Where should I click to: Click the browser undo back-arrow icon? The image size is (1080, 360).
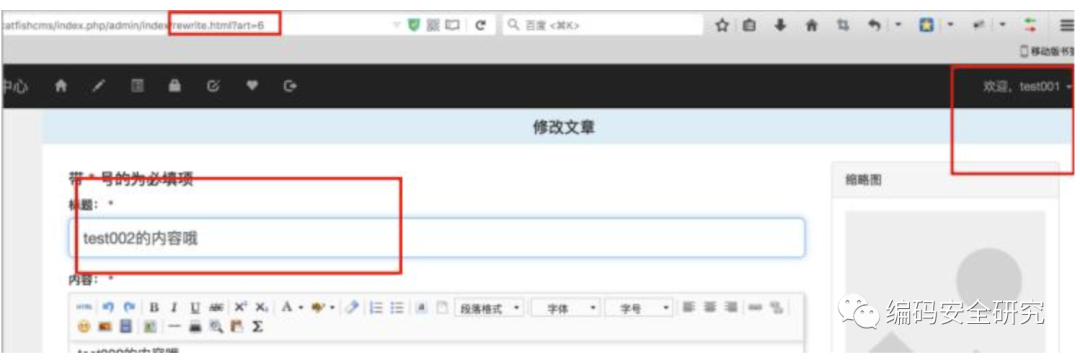pyautogui.click(x=874, y=25)
